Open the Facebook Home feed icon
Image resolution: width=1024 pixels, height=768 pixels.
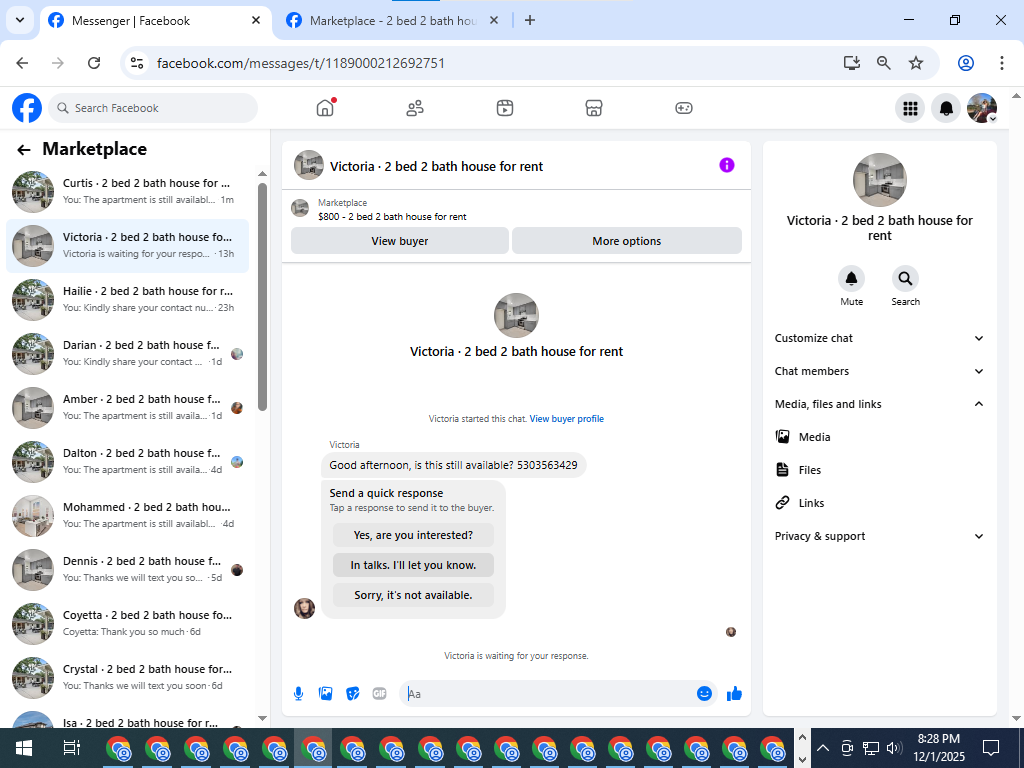325,108
